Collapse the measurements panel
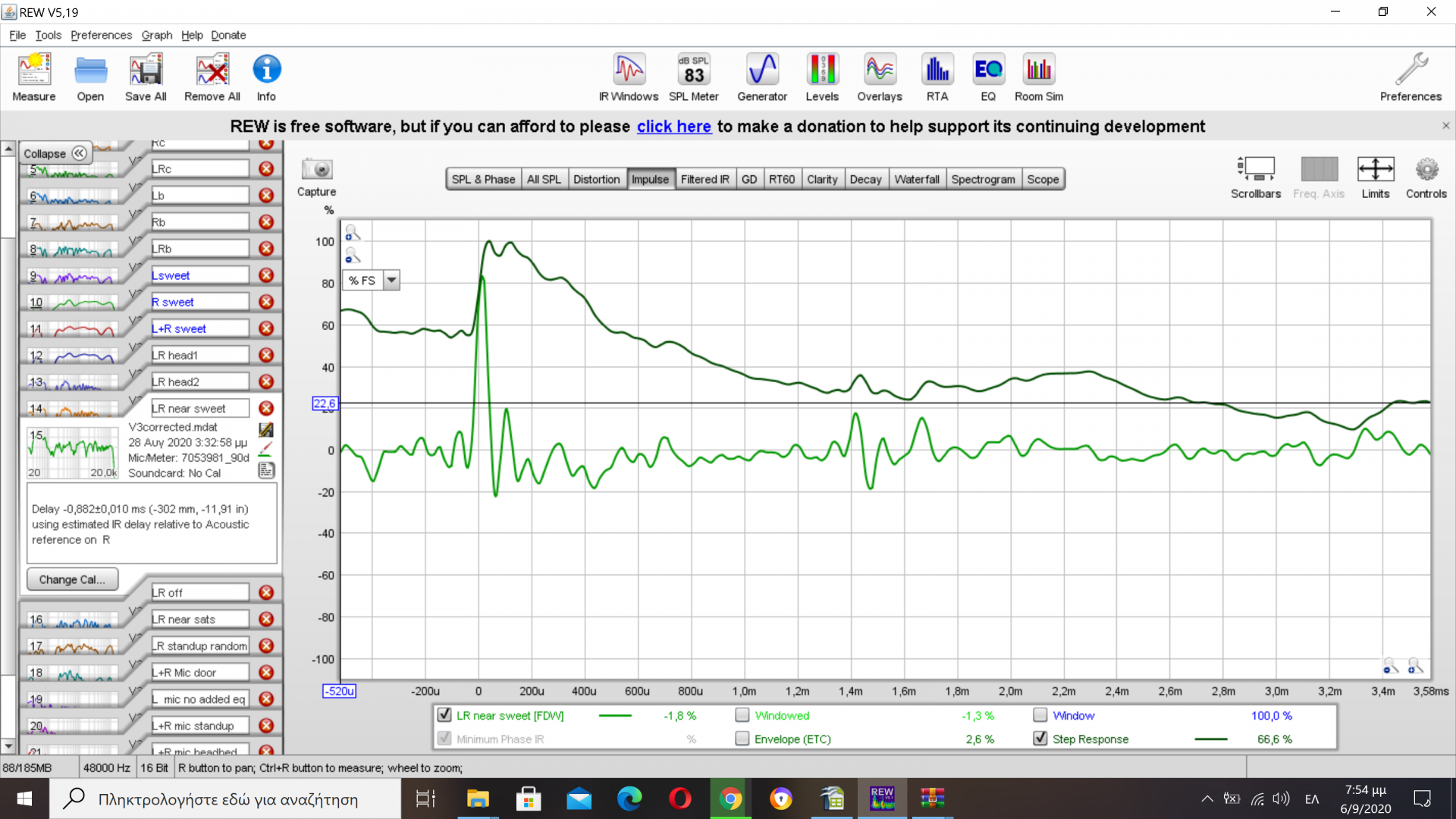This screenshot has height=819, width=1456. [55, 153]
